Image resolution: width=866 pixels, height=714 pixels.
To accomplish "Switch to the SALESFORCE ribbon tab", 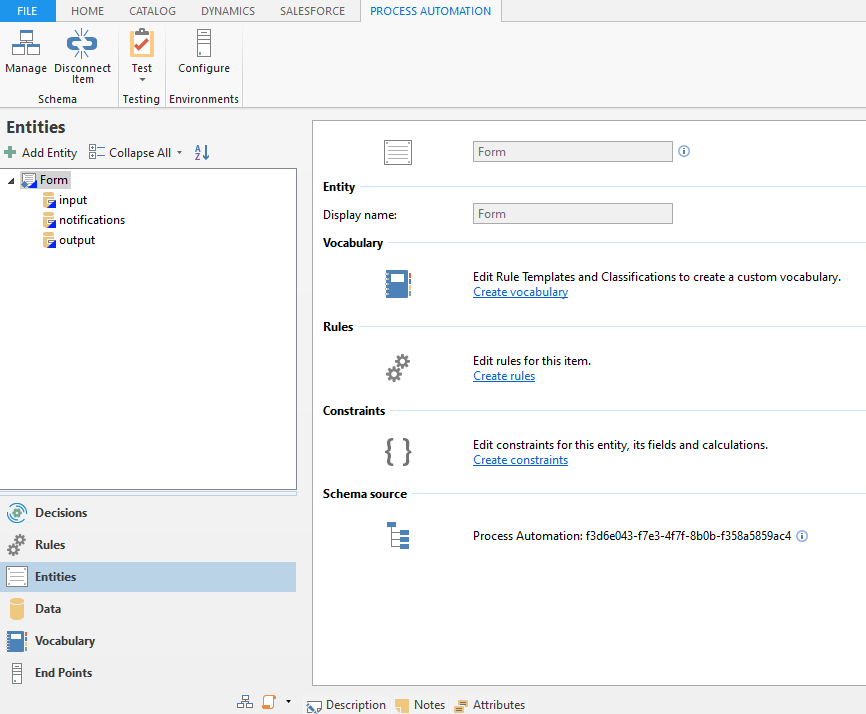I will 312,11.
